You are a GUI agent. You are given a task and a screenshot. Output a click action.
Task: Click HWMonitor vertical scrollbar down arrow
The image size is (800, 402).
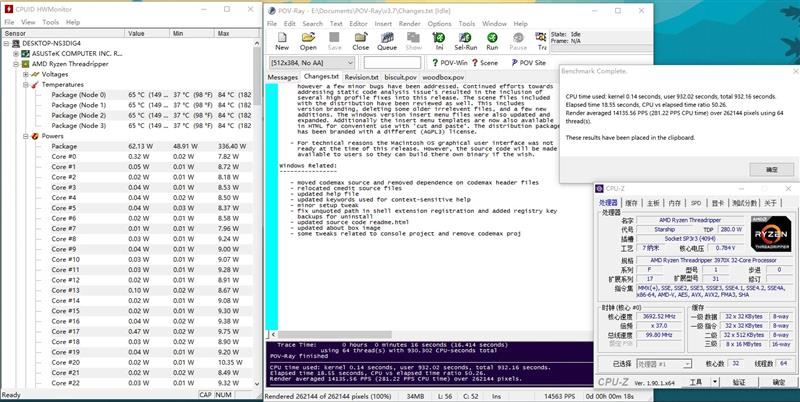tap(257, 384)
